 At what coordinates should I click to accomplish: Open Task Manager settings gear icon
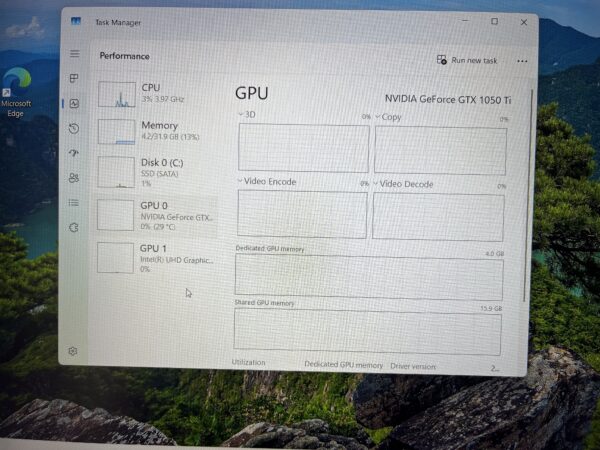pos(73,351)
